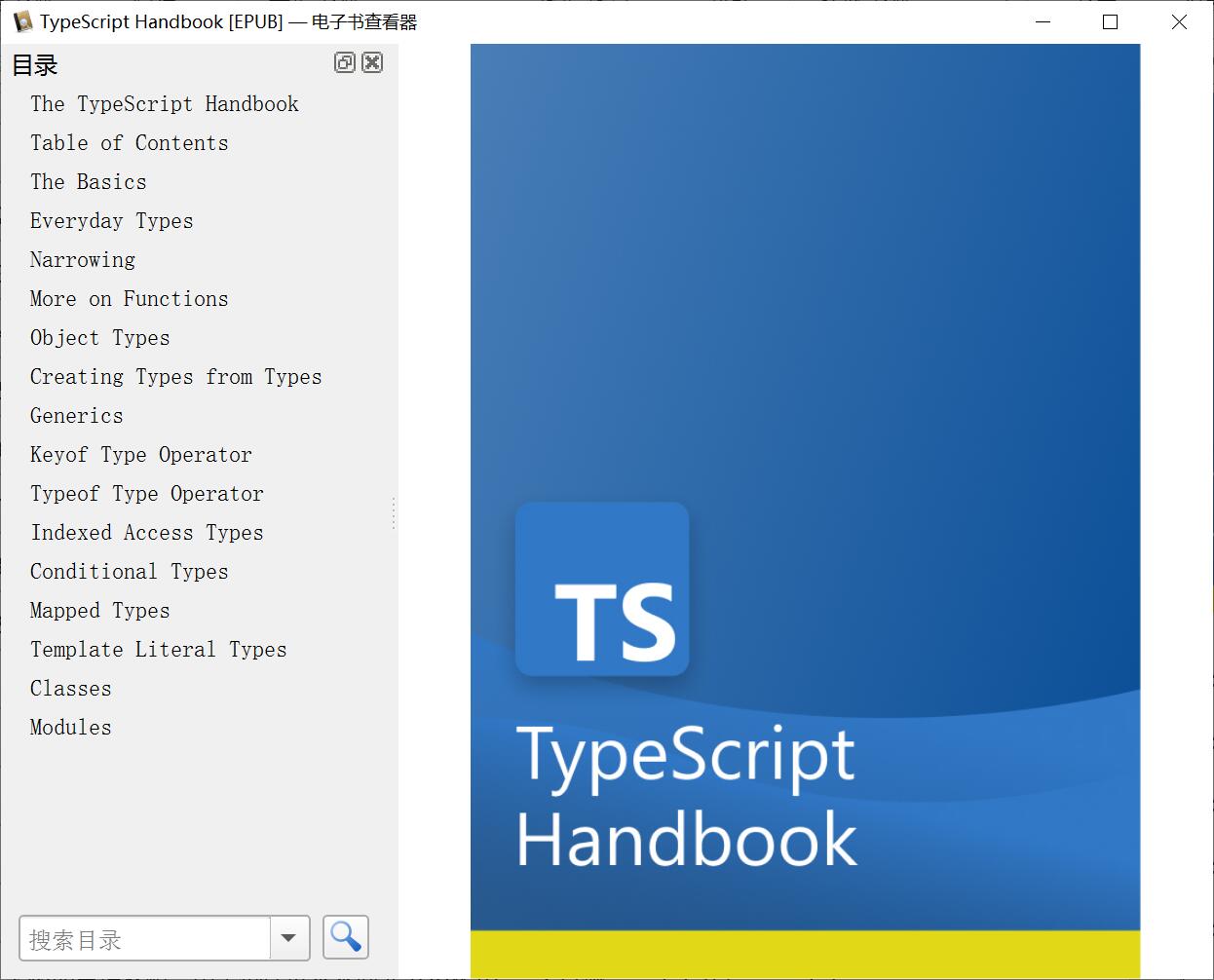Select the 'Object Types' chapter
The width and height of the screenshot is (1214, 980).
pos(99,338)
